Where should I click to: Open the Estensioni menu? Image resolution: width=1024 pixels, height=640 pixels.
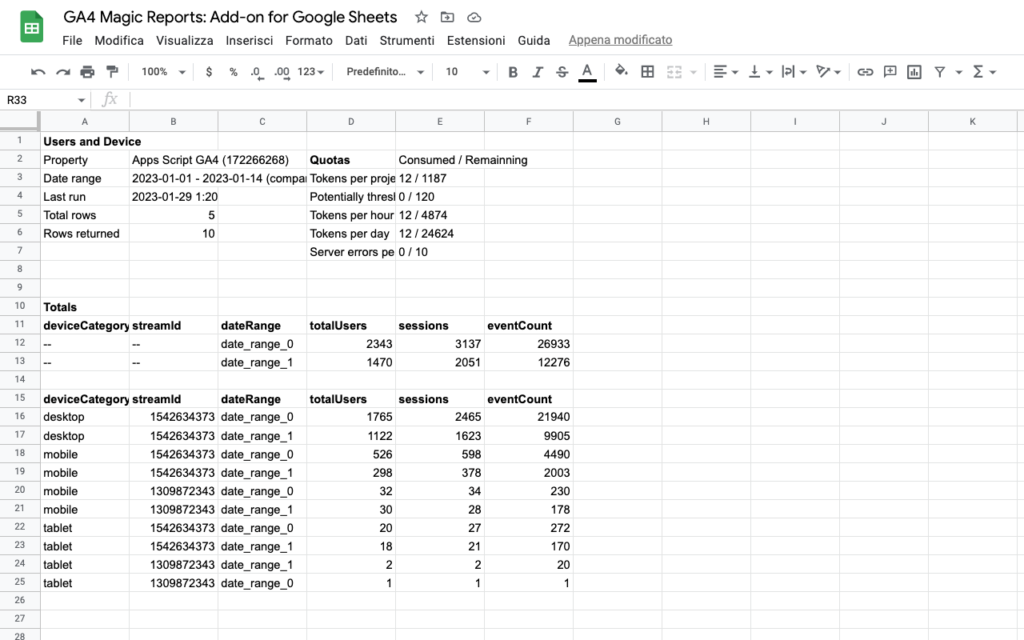[476, 40]
